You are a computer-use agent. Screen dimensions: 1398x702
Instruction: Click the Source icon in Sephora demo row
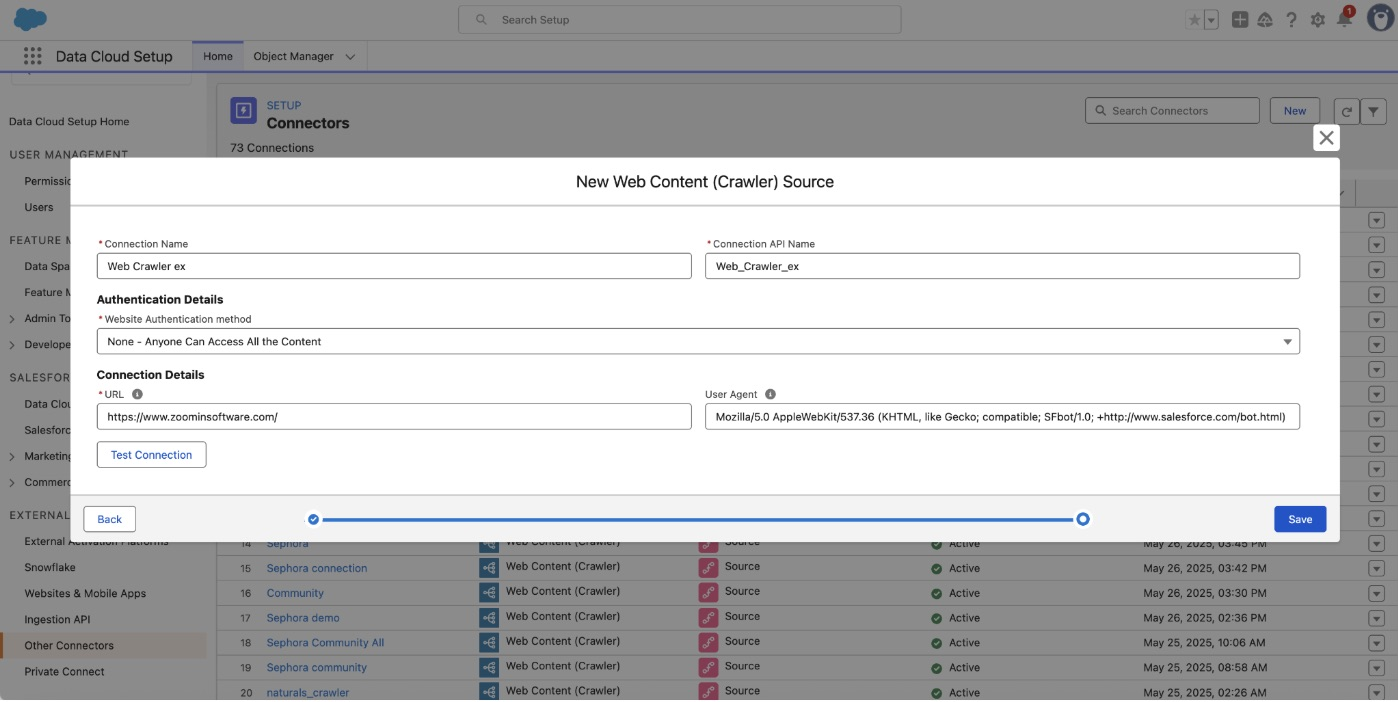[x=708, y=618]
